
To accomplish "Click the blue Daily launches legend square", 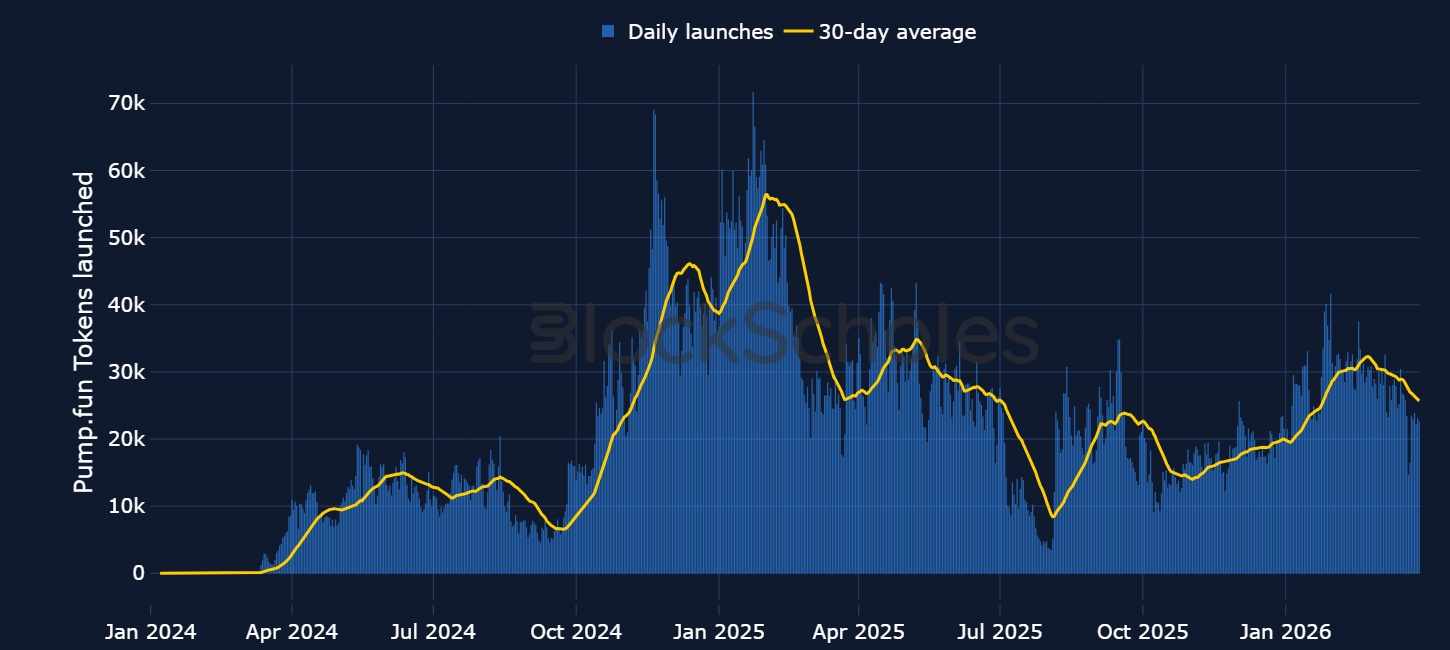I will 608,32.
